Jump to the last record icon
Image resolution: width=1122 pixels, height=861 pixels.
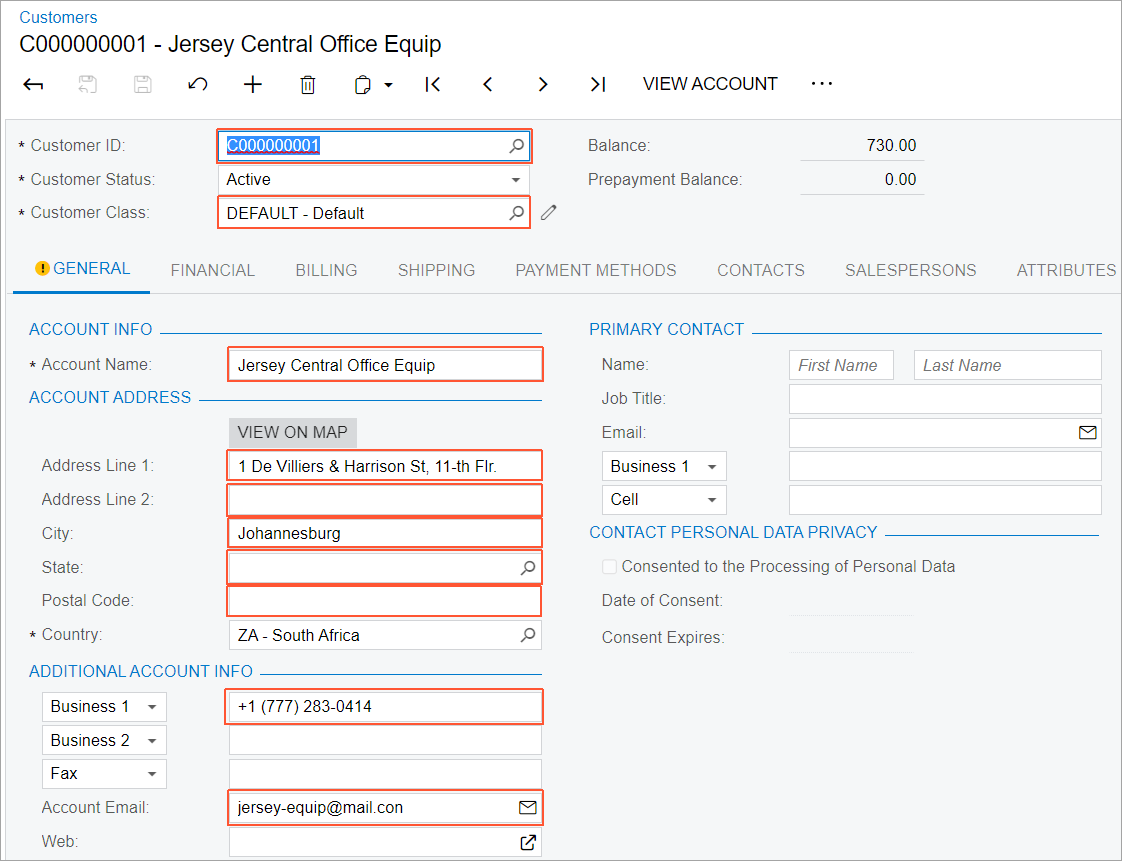[x=598, y=85]
